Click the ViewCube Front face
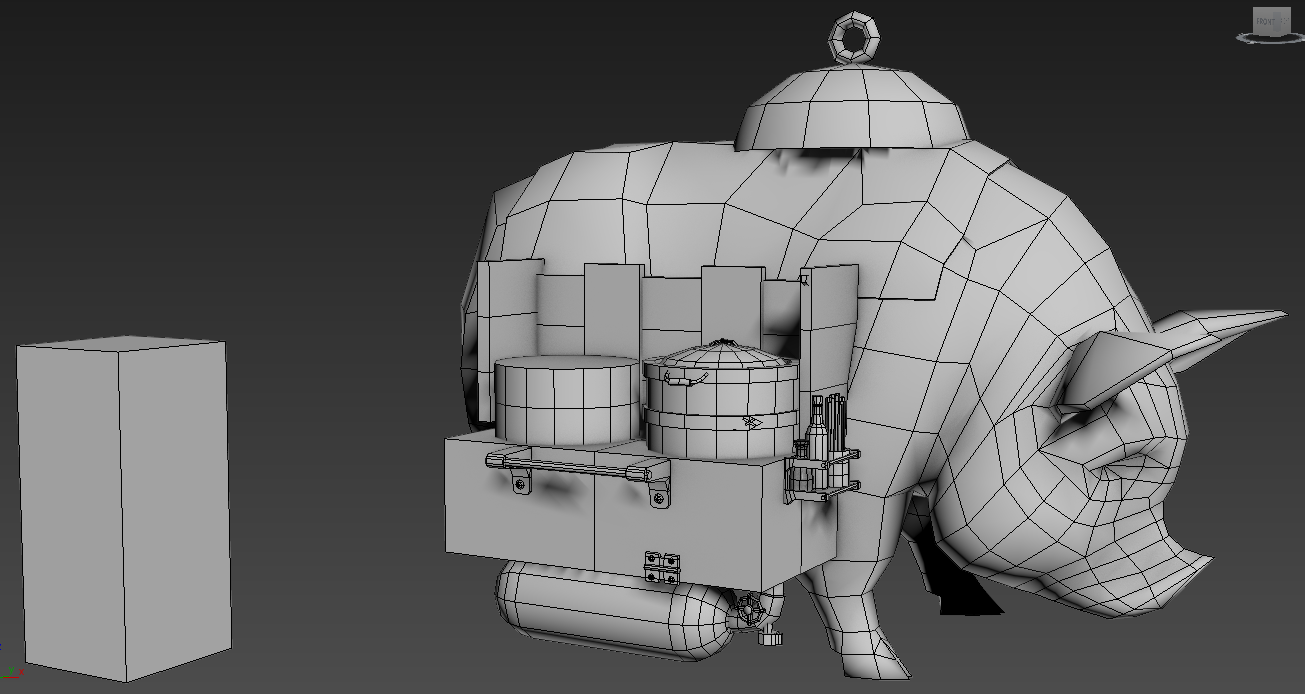Viewport: 1305px width, 694px height. (x=1266, y=21)
